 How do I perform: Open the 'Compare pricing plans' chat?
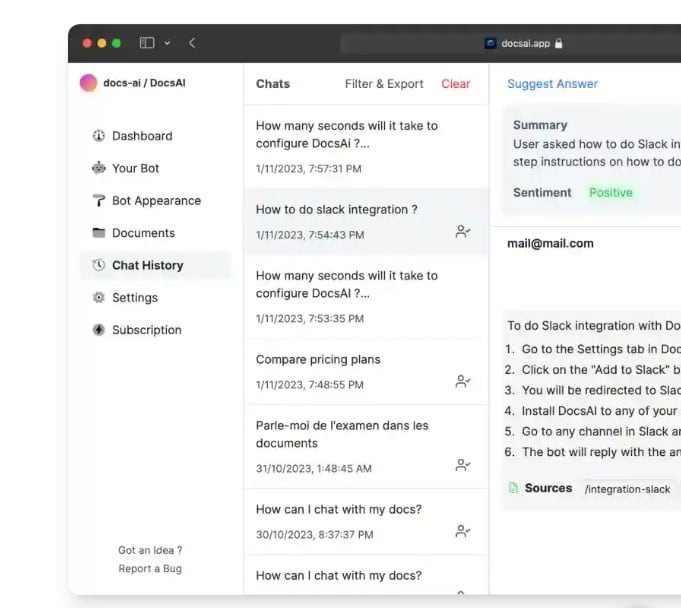tap(366, 371)
